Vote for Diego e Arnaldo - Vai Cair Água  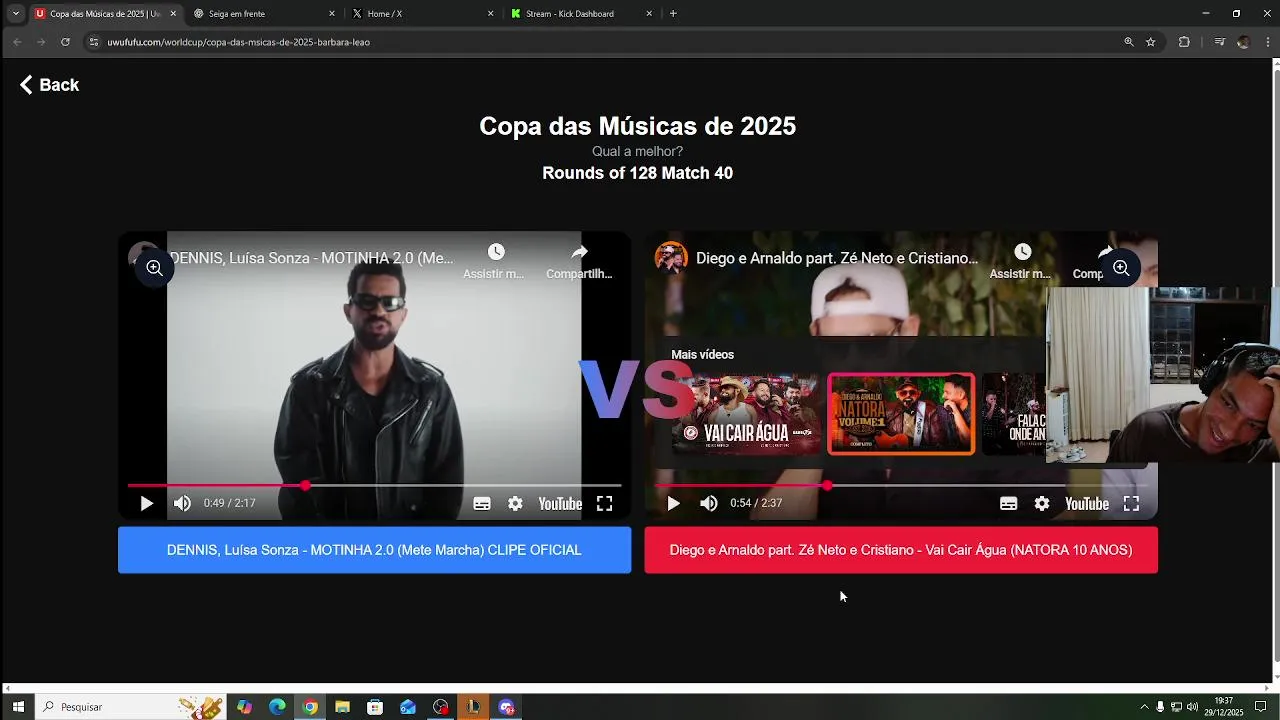click(x=901, y=550)
